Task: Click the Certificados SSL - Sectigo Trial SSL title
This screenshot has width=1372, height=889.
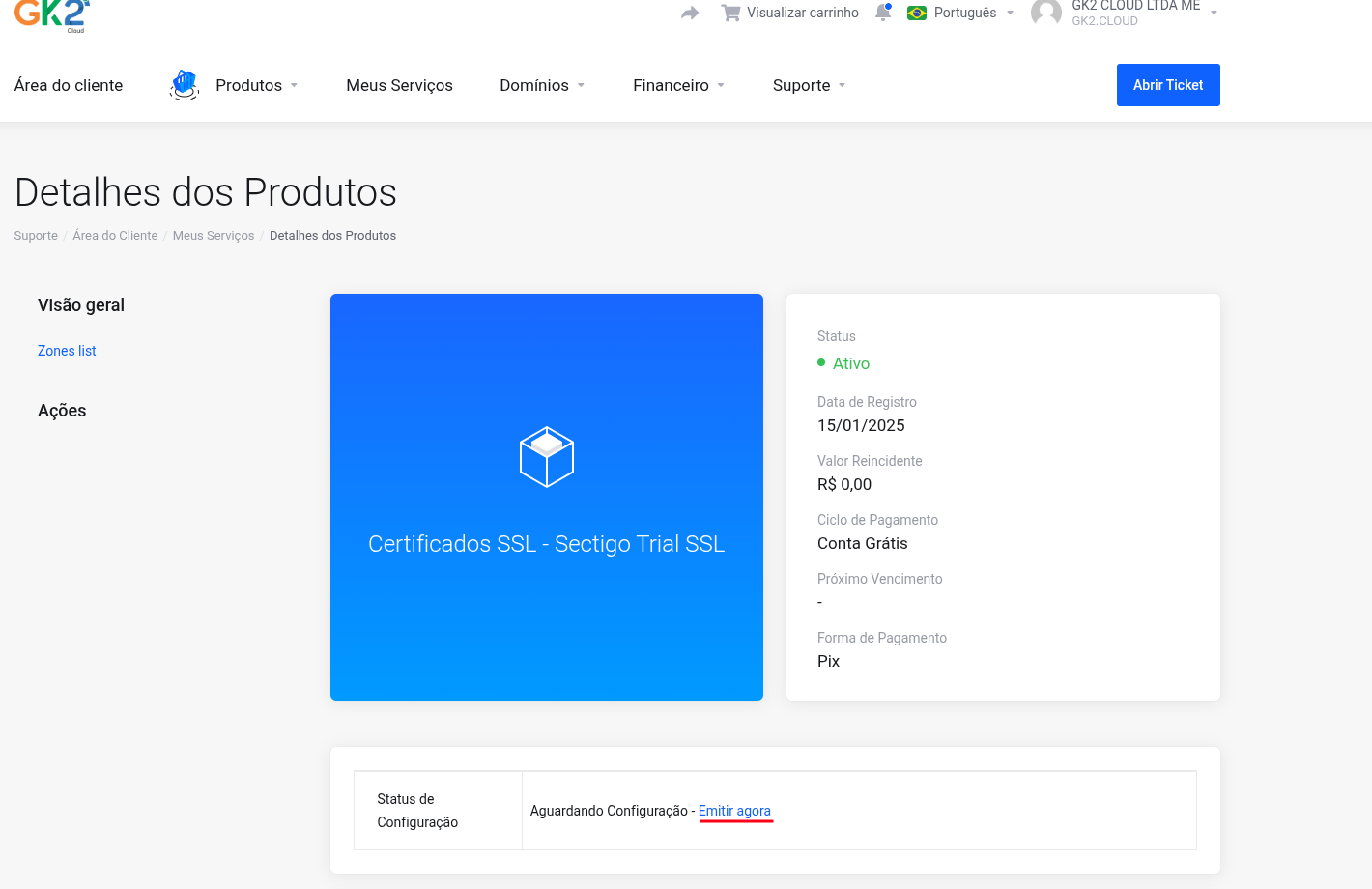Action: [547, 544]
